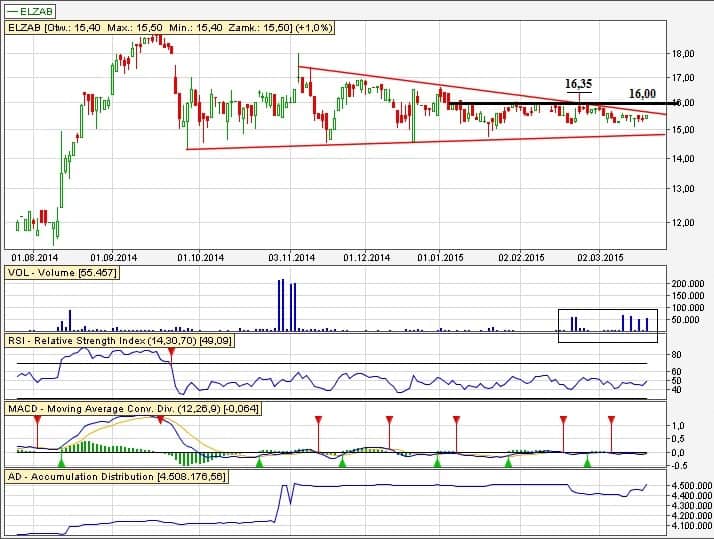Click the black rectangle highlighting recent volume
Viewport: 714px width, 539px height.
[x=608, y=325]
